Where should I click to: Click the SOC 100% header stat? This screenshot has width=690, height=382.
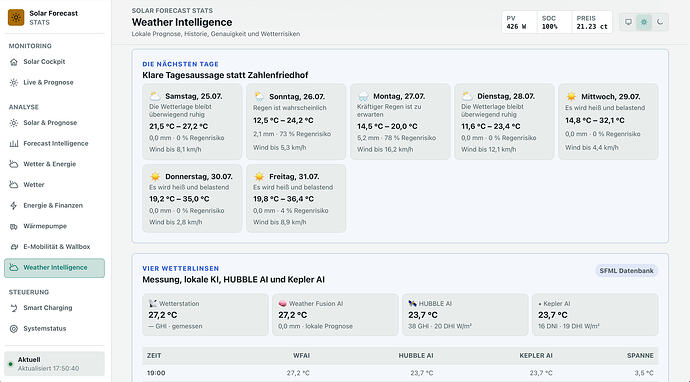[554, 22]
